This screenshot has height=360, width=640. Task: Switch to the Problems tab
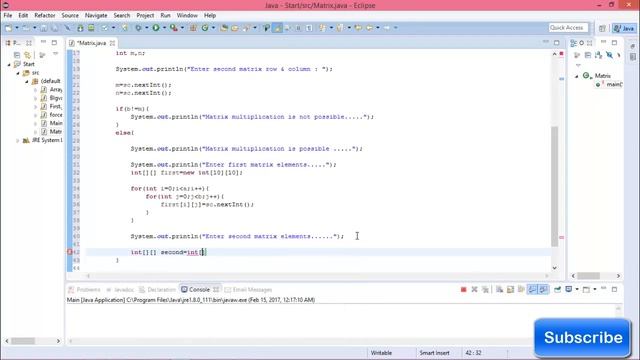pyautogui.click(x=84, y=289)
